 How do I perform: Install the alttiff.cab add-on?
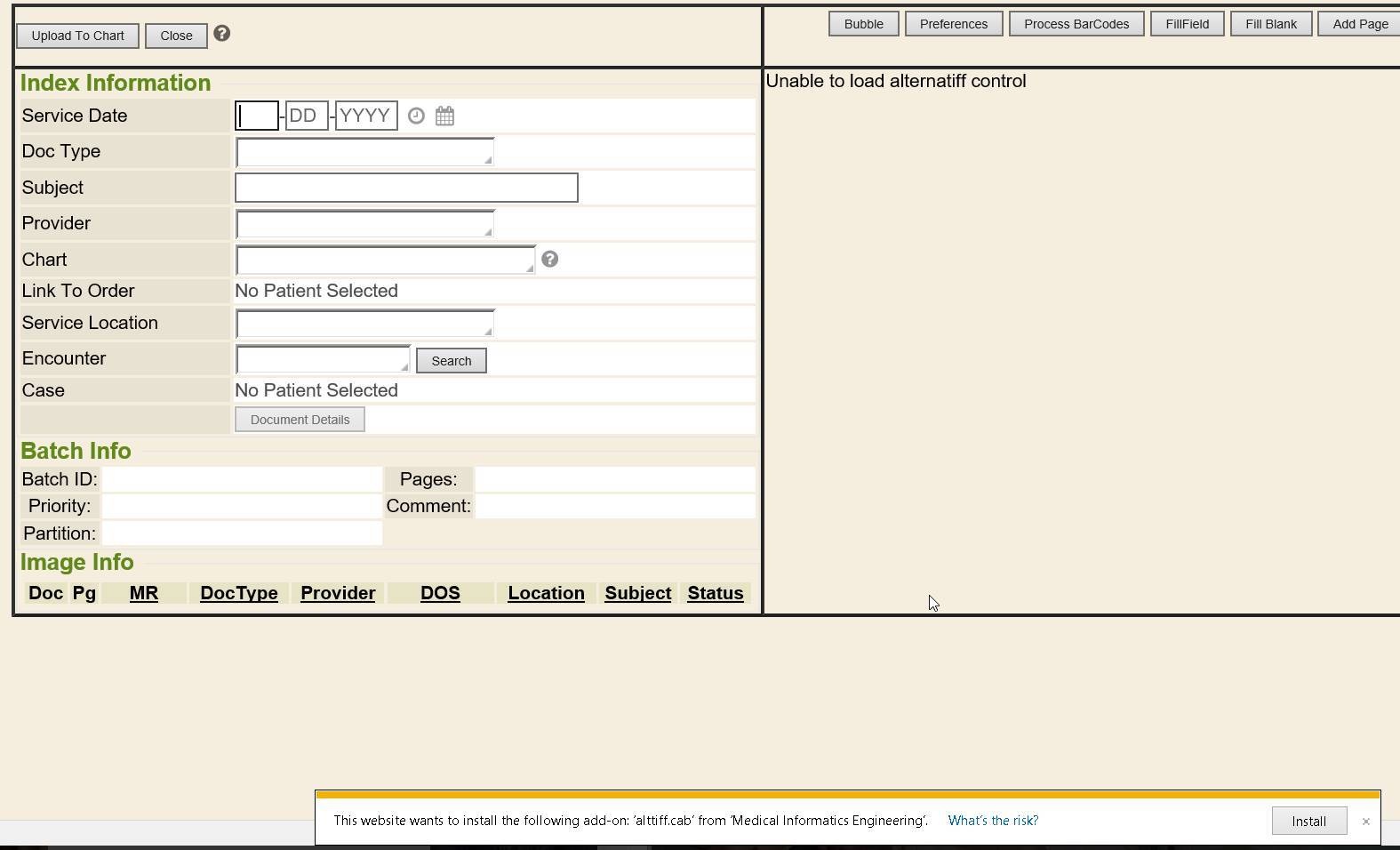[1308, 822]
